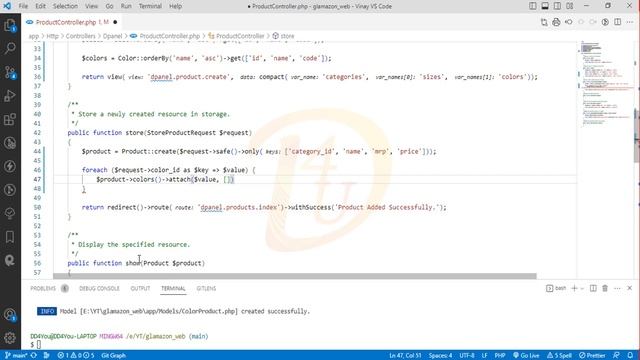This screenshot has width=640, height=360.
Task: Open the Edit menu
Action: 40,6
